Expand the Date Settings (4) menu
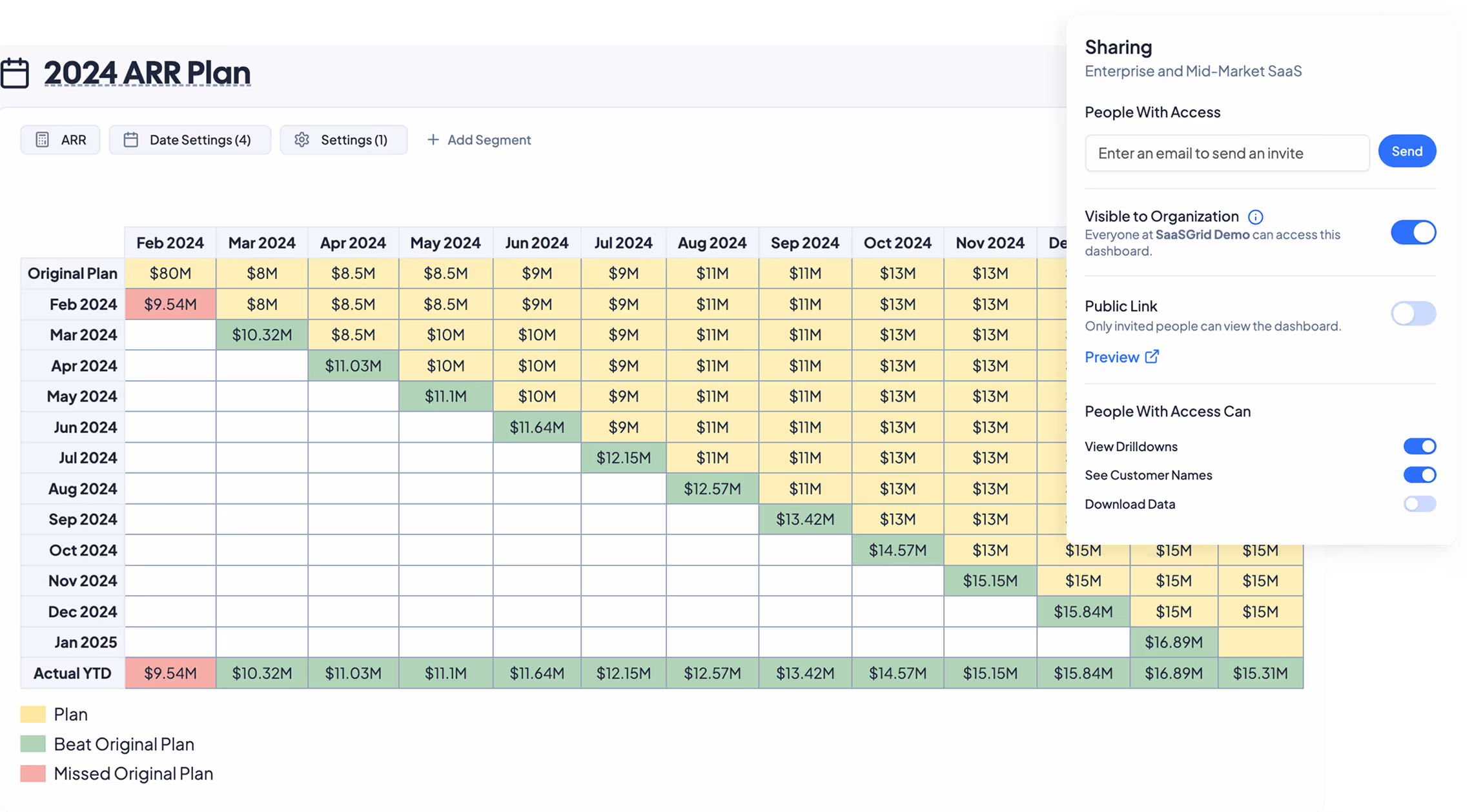The height and width of the screenshot is (812, 1472). [190, 139]
